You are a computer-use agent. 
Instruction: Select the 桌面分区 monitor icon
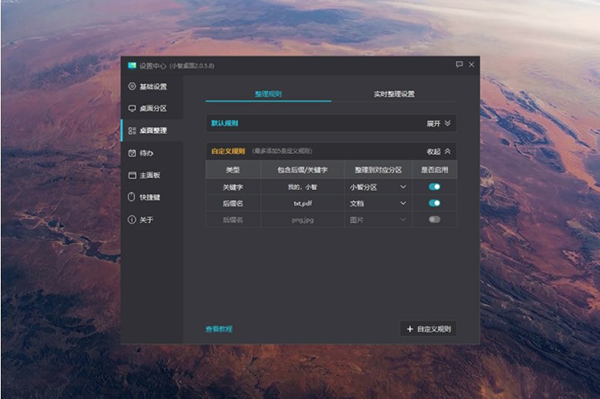coord(132,108)
